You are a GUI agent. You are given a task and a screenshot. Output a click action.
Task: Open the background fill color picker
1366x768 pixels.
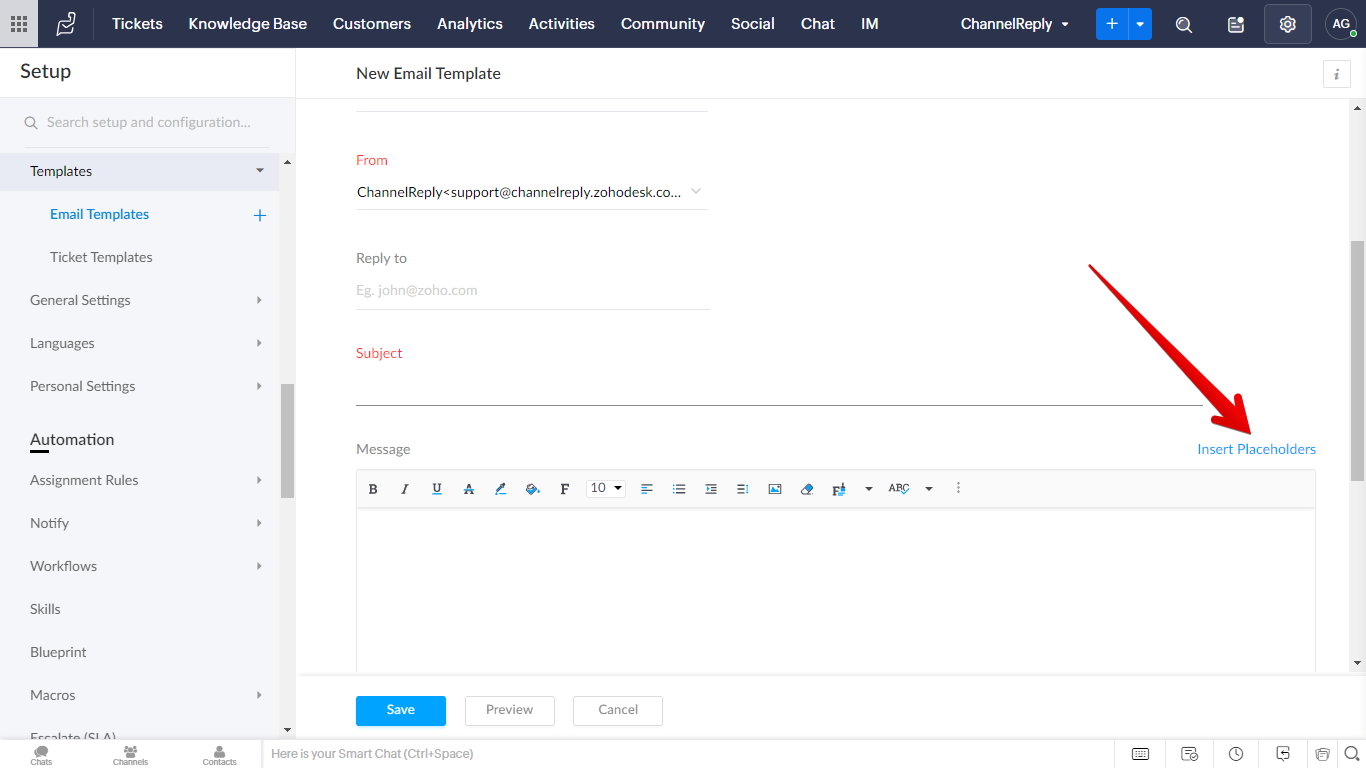click(533, 489)
